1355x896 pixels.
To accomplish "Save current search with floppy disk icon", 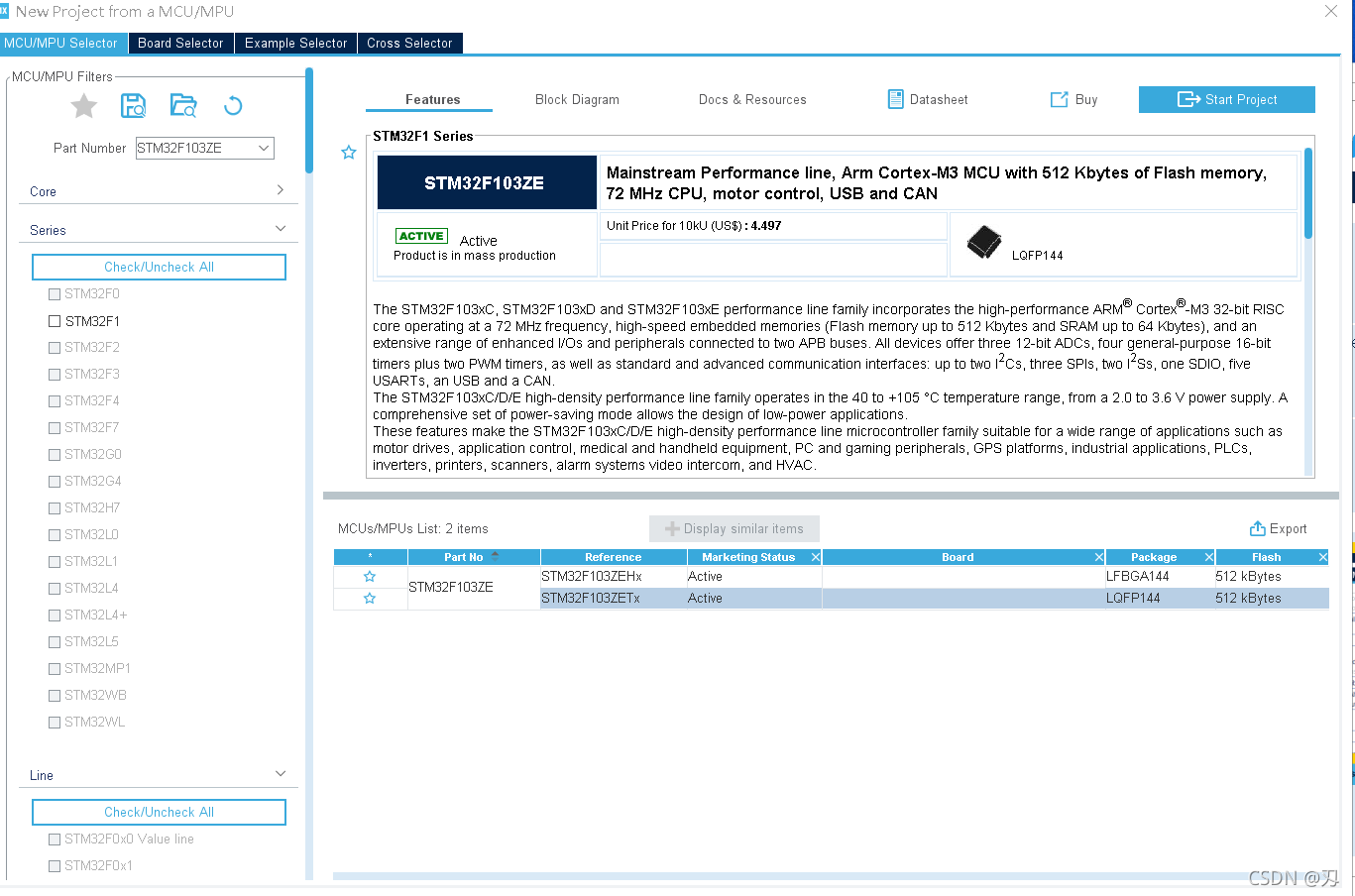I will click(133, 105).
